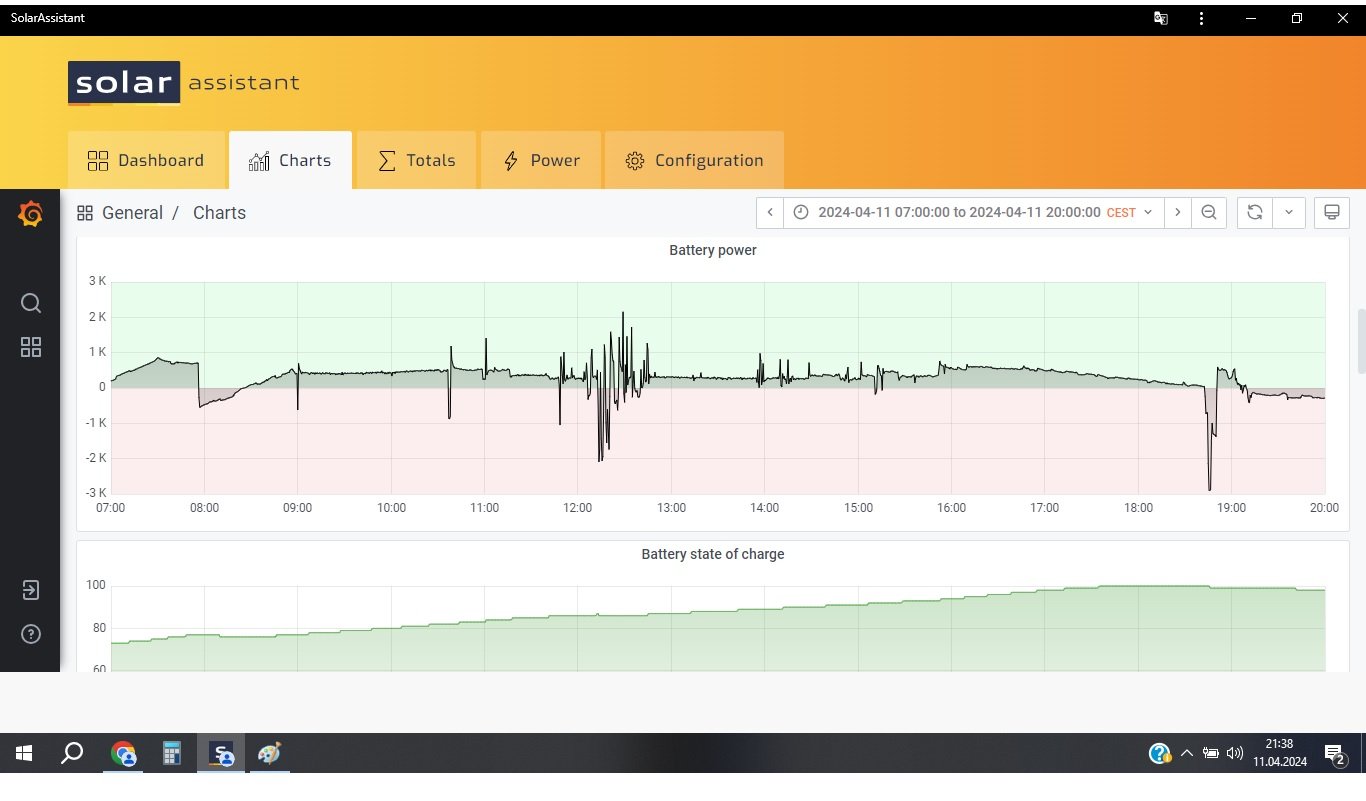Expand the refresh interval dropdown
This screenshot has height=801, width=1366.
tap(1289, 212)
